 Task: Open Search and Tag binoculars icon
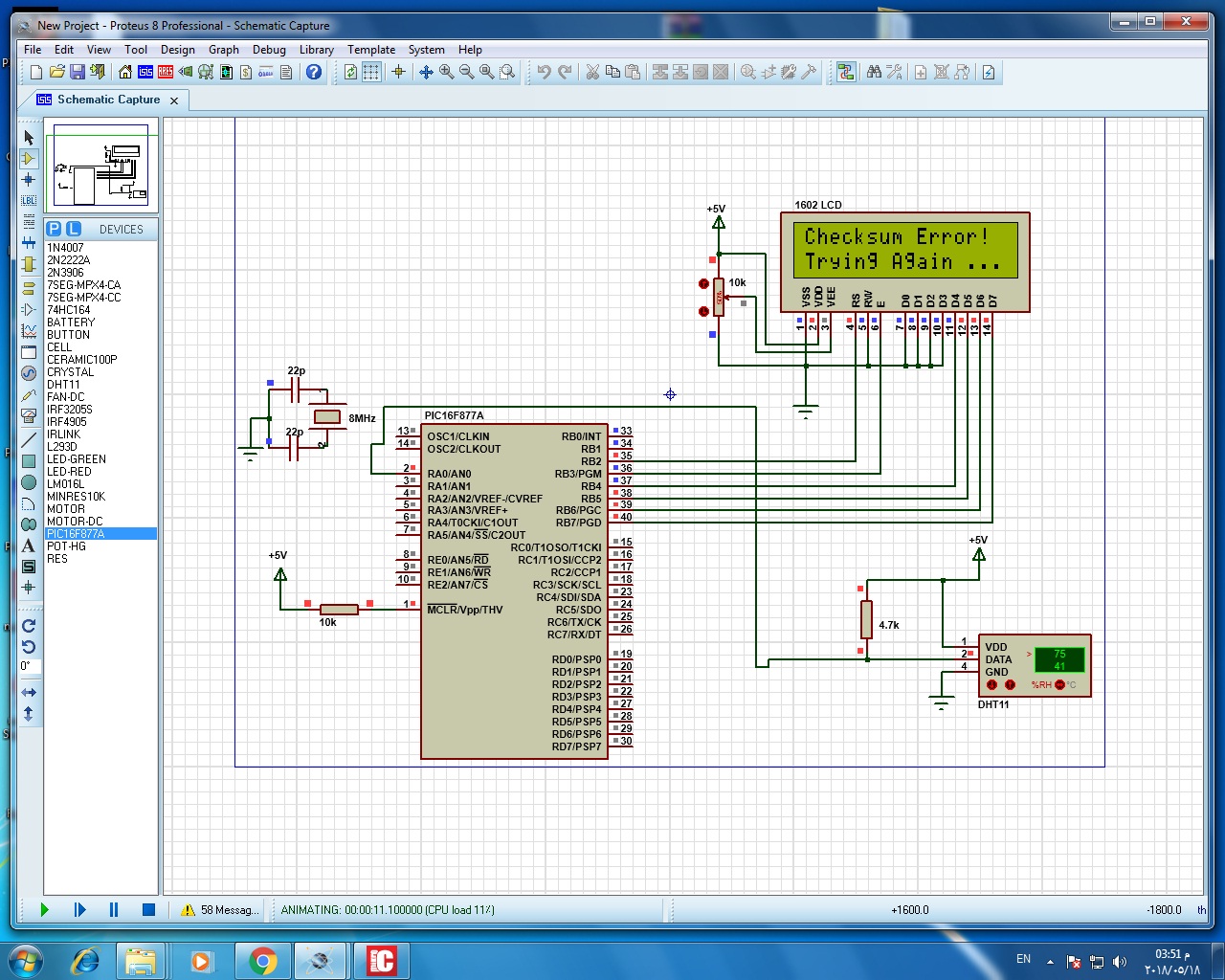click(x=874, y=72)
